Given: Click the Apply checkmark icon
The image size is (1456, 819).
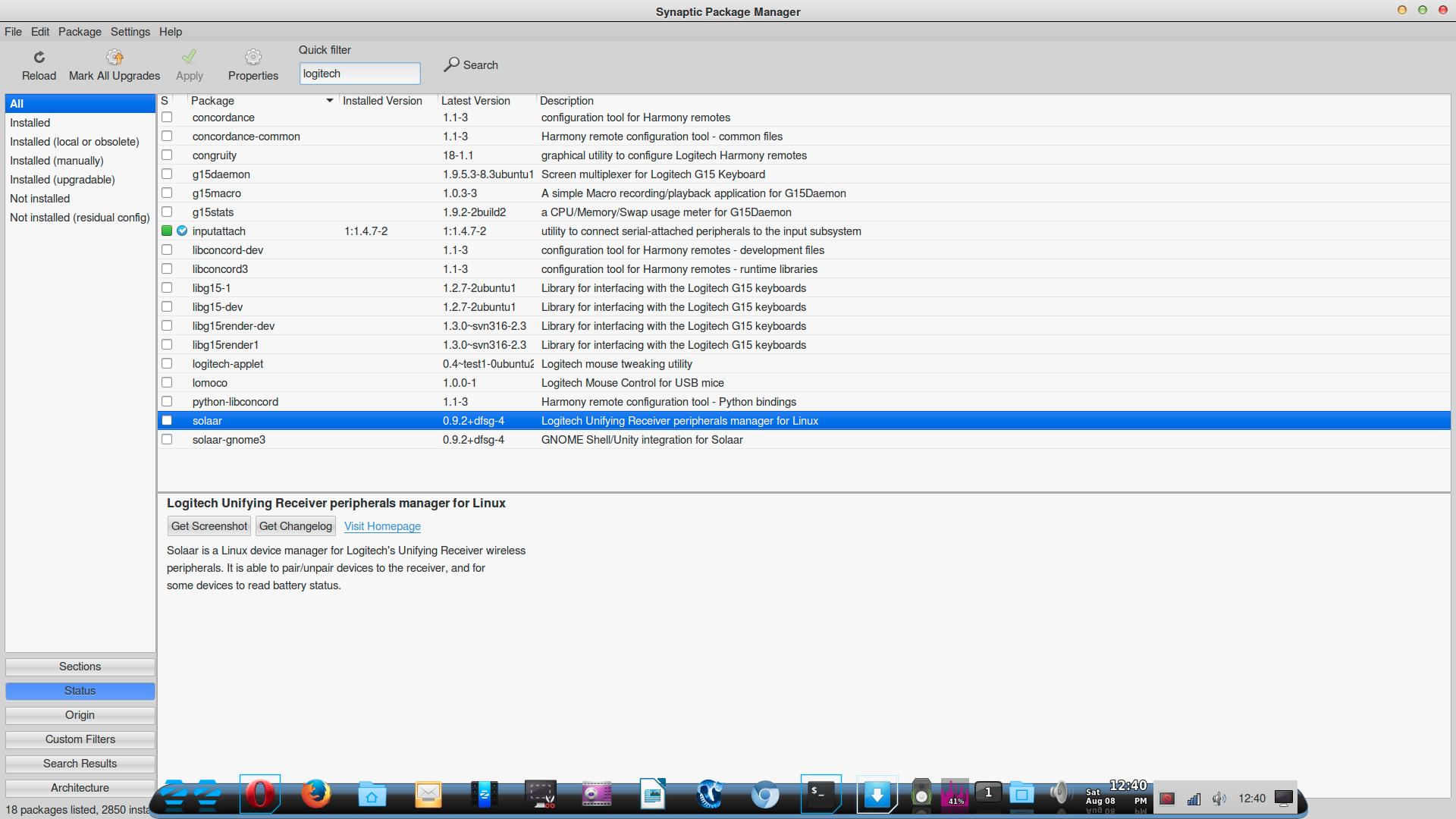Looking at the screenshot, I should point(189,58).
